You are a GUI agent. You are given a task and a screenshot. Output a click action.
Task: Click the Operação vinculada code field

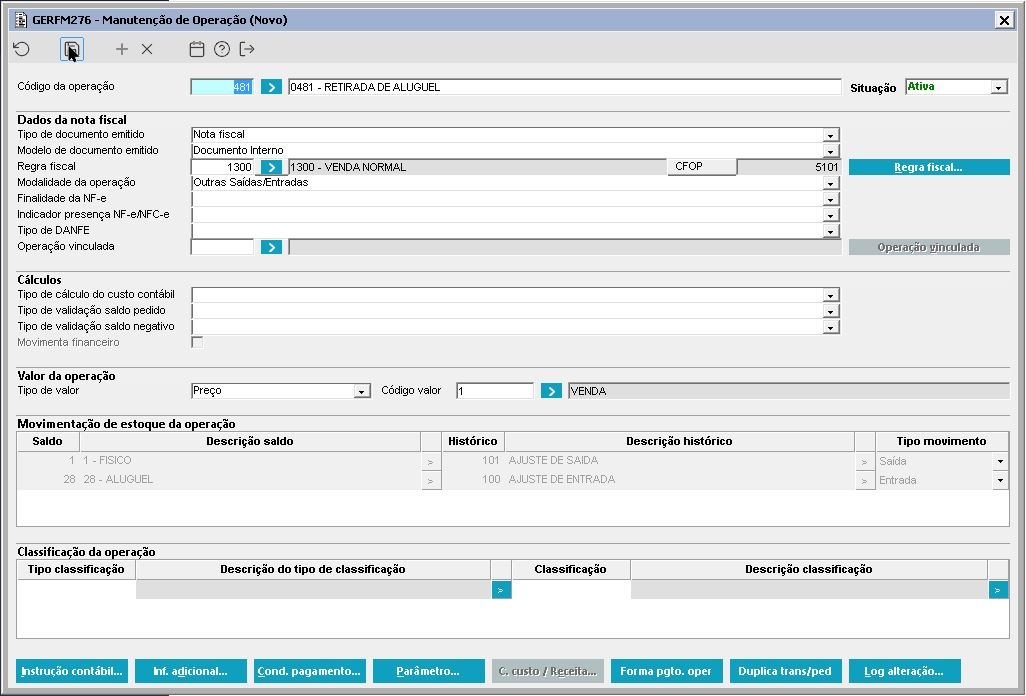tap(222, 247)
